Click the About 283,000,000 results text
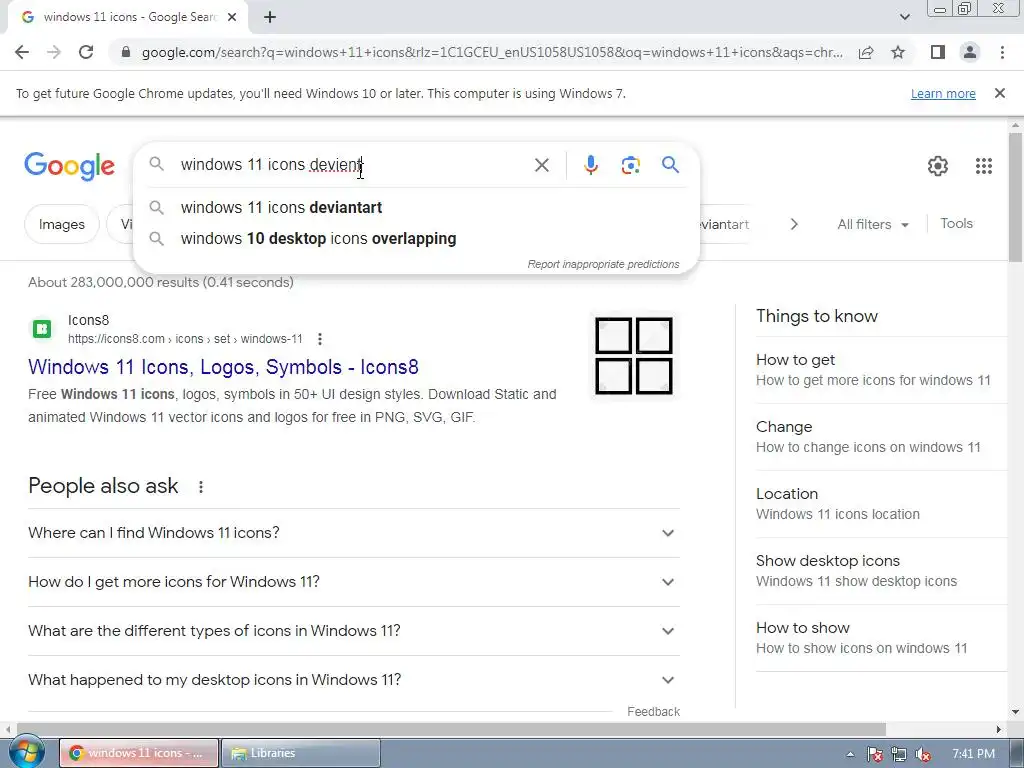 (161, 282)
